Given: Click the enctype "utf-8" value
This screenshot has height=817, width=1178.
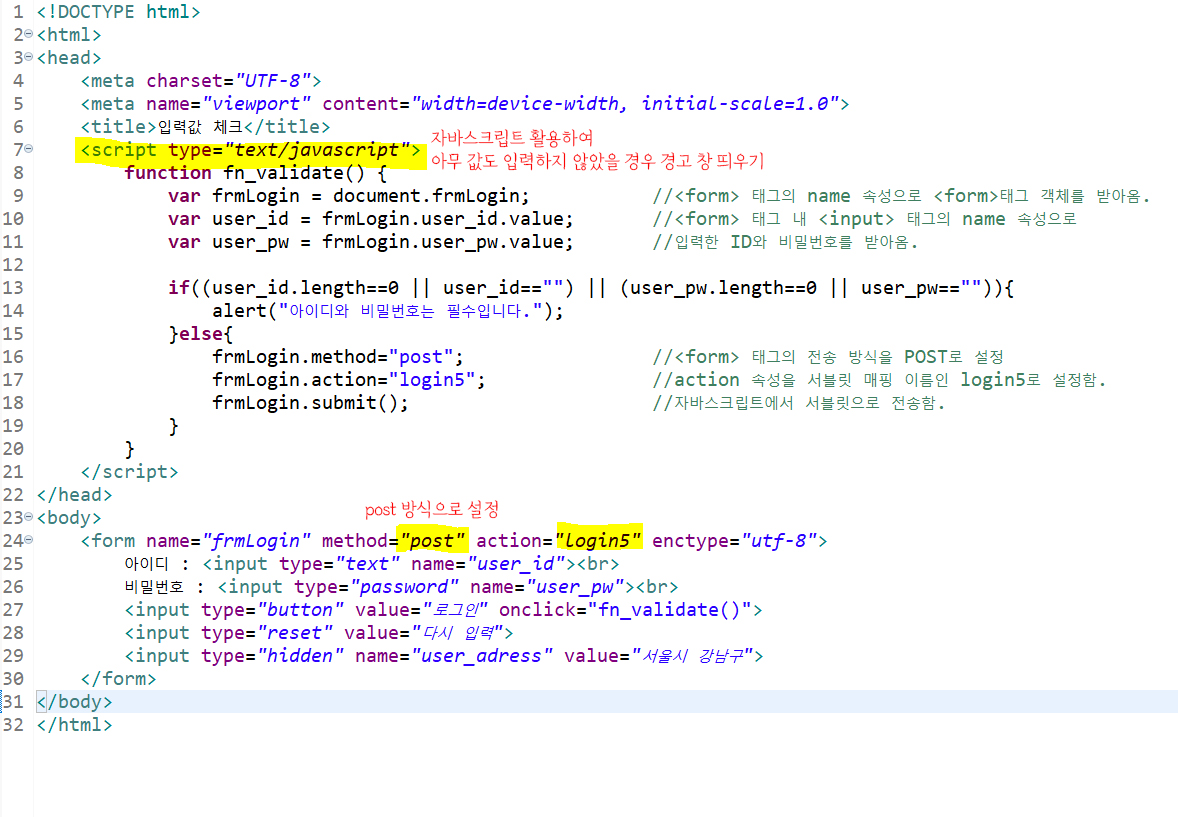Looking at the screenshot, I should (x=779, y=541).
